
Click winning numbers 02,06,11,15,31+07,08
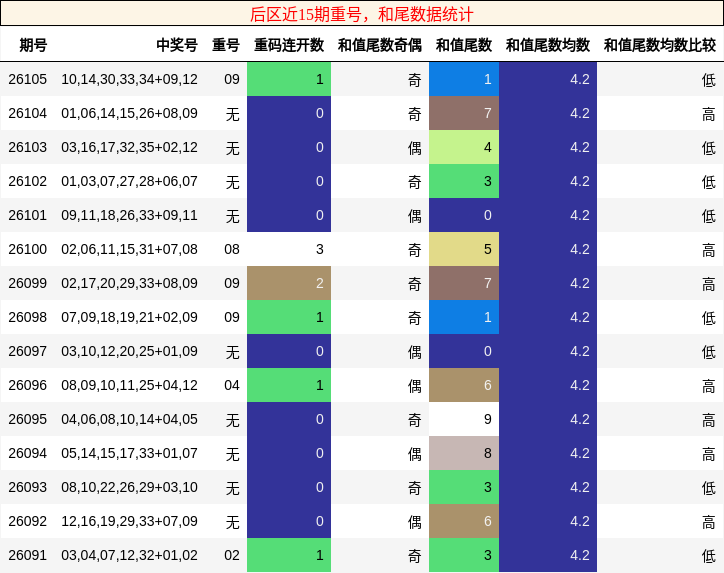pyautogui.click(x=129, y=249)
